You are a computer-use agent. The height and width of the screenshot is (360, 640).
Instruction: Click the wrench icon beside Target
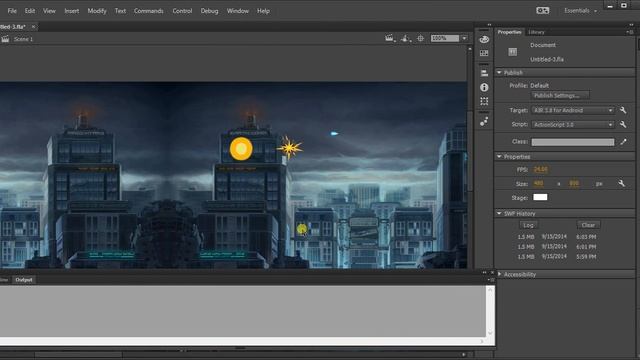tap(623, 110)
